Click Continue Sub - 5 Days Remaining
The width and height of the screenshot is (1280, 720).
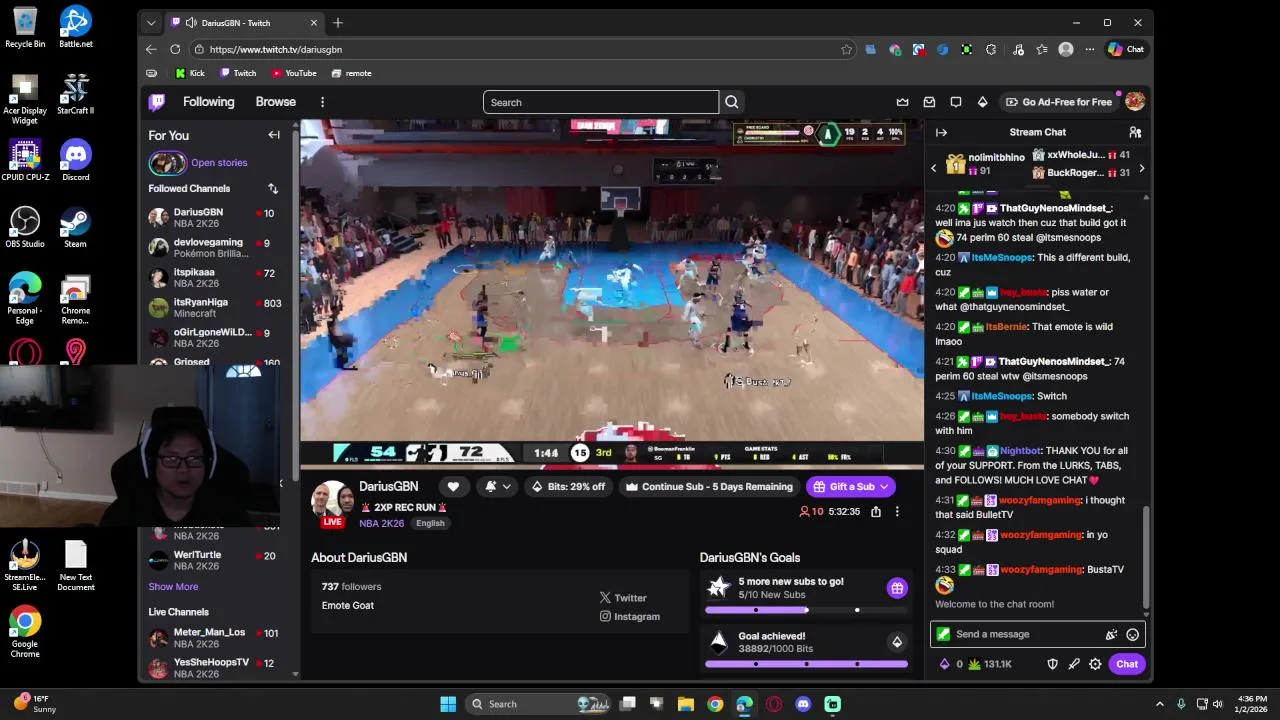click(x=709, y=487)
